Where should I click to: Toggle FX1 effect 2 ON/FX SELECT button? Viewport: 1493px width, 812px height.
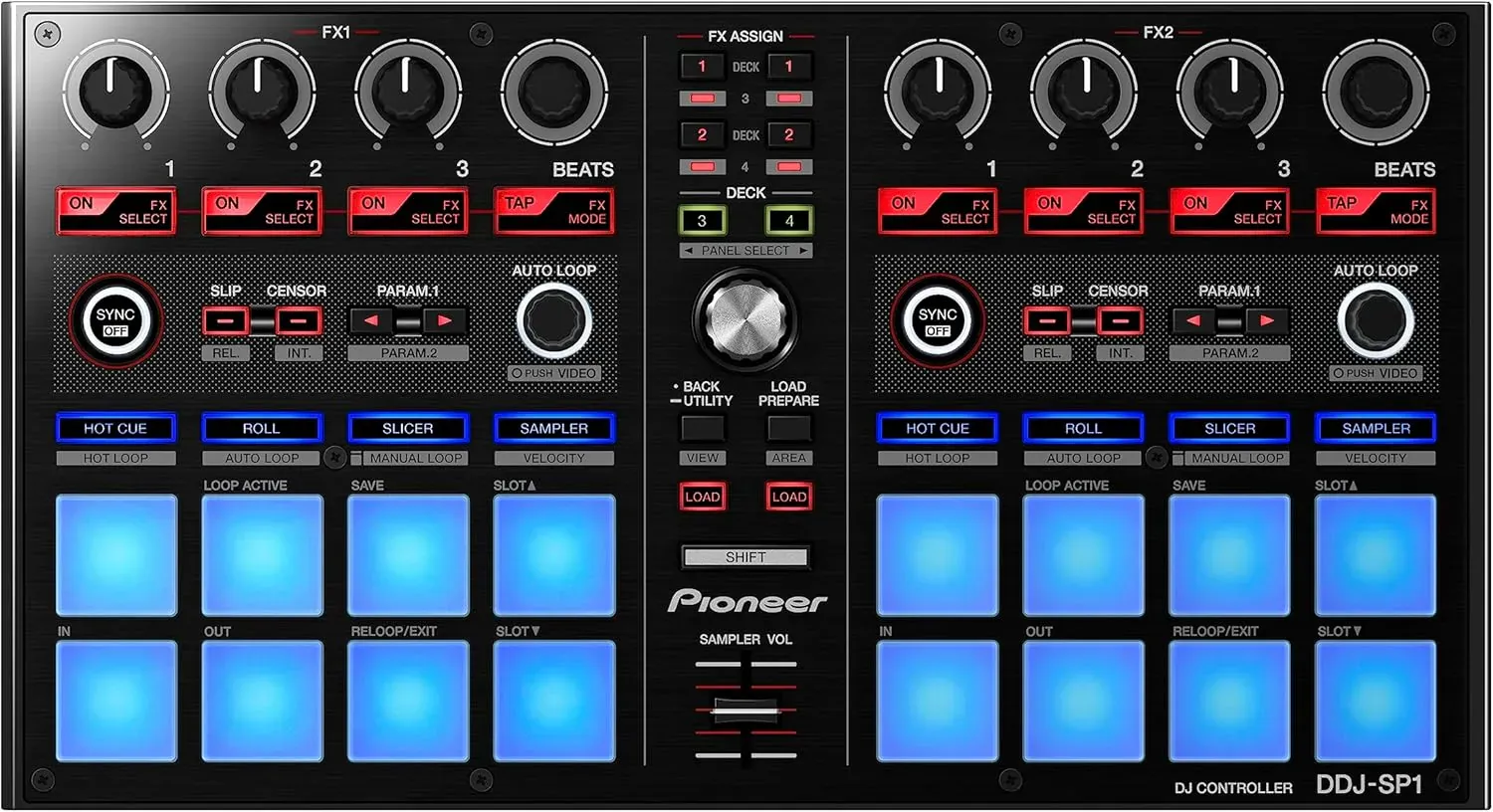click(x=263, y=211)
